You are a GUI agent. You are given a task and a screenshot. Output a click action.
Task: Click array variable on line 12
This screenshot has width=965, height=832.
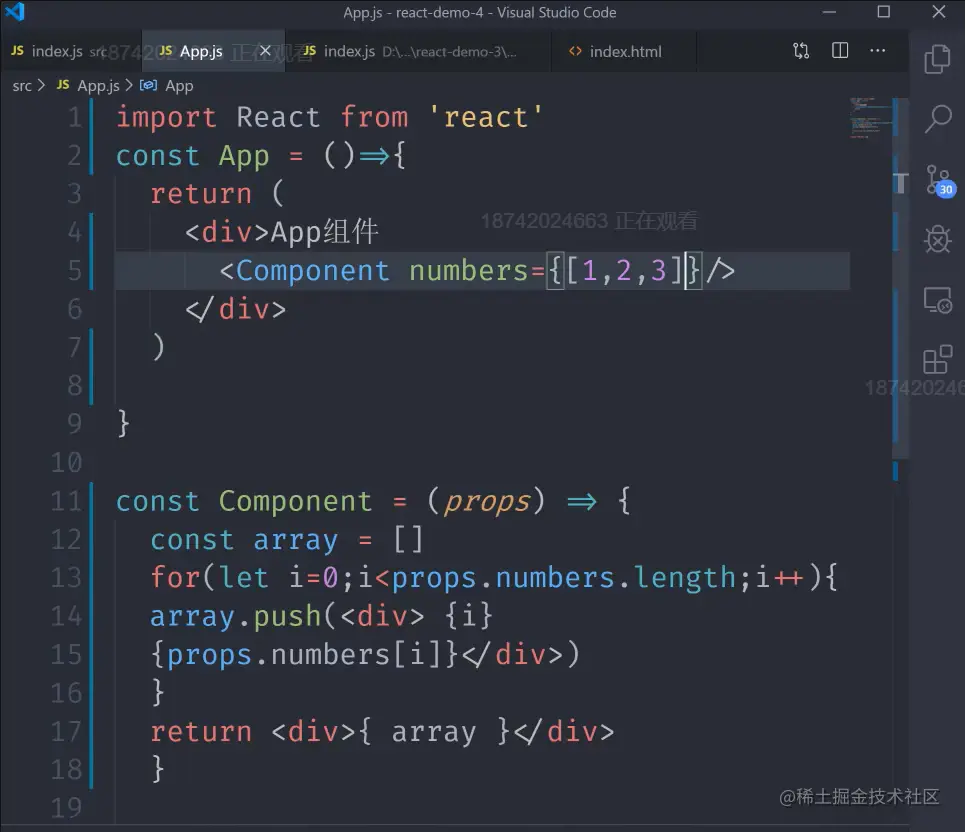[x=295, y=540]
